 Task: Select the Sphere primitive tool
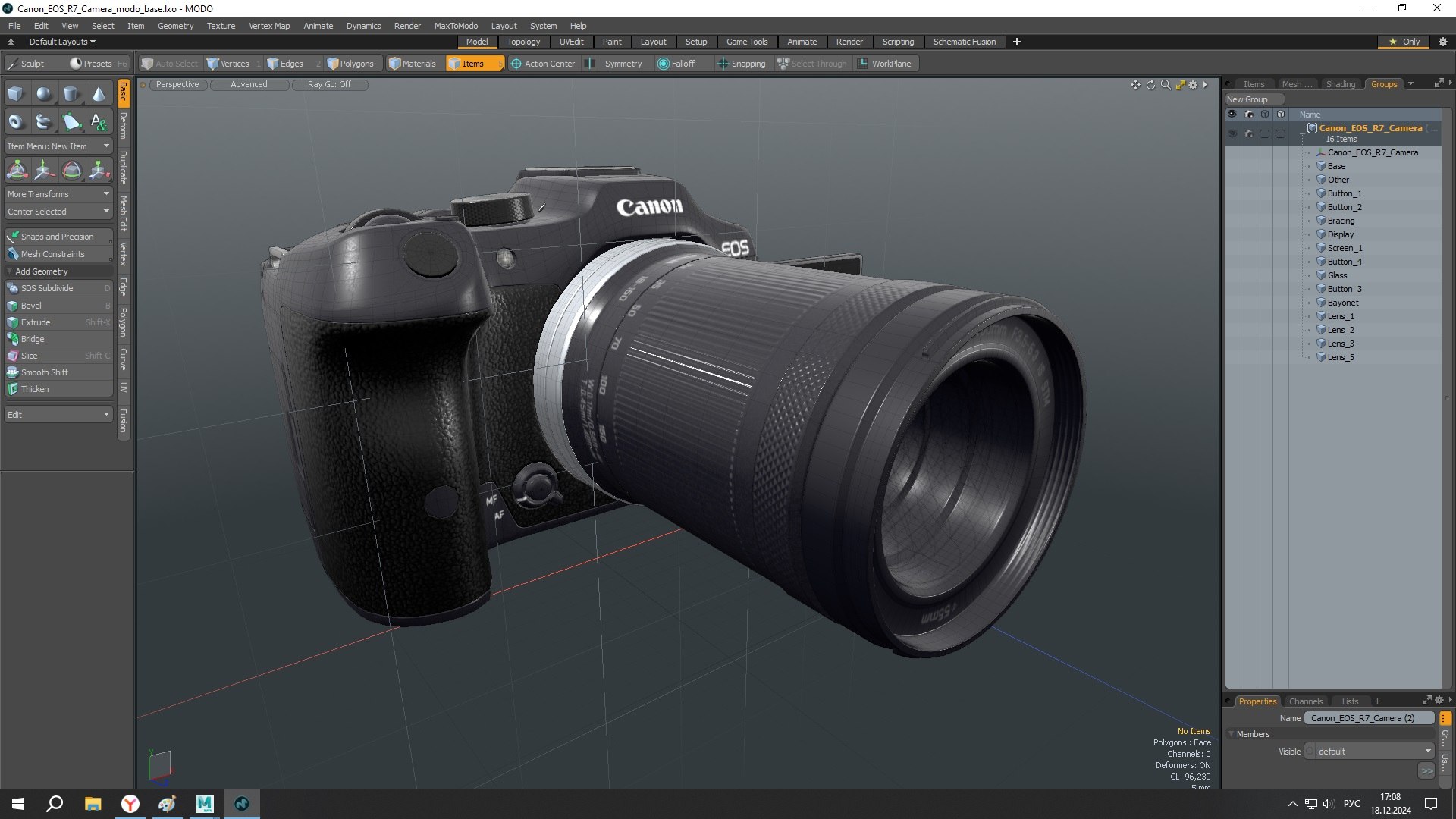pyautogui.click(x=44, y=94)
